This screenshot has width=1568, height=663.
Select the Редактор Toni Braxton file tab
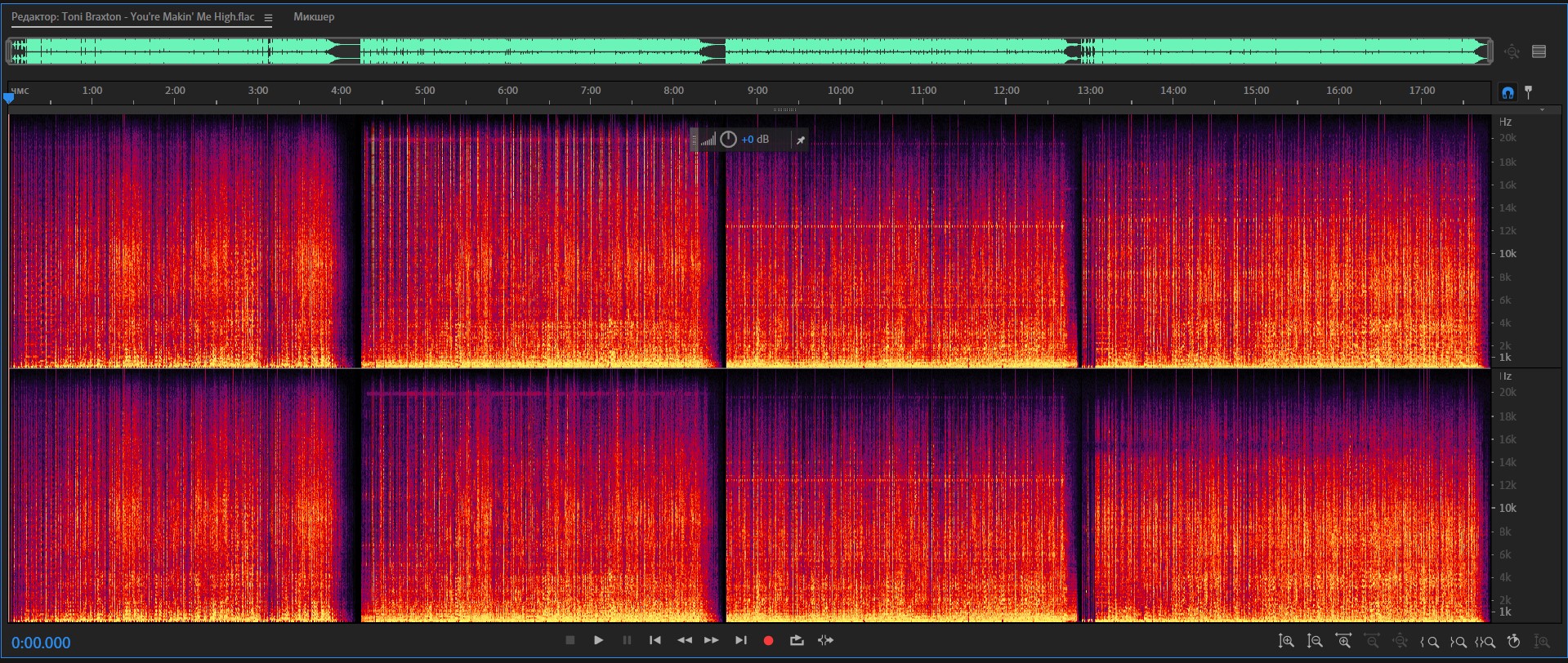(133, 17)
